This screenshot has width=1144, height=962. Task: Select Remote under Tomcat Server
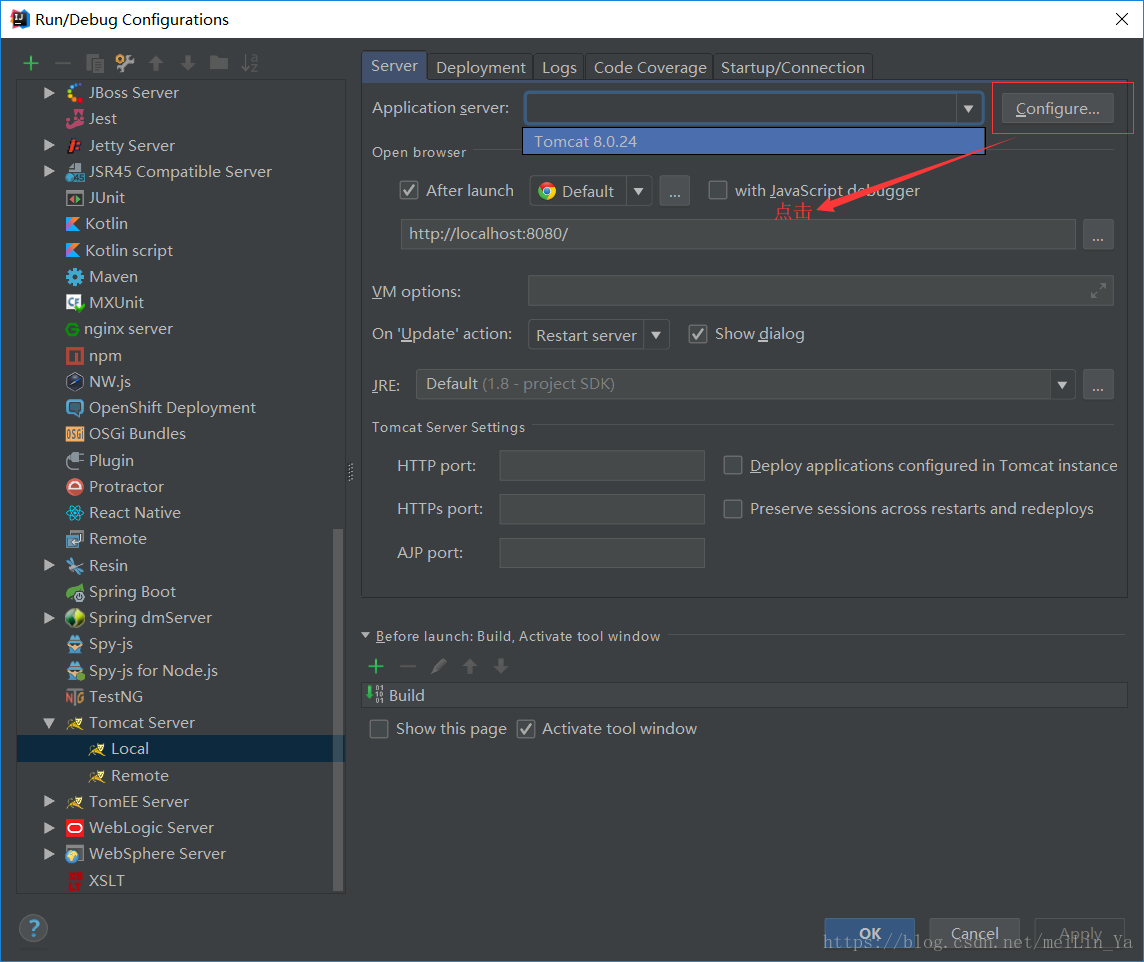pyautogui.click(x=139, y=776)
